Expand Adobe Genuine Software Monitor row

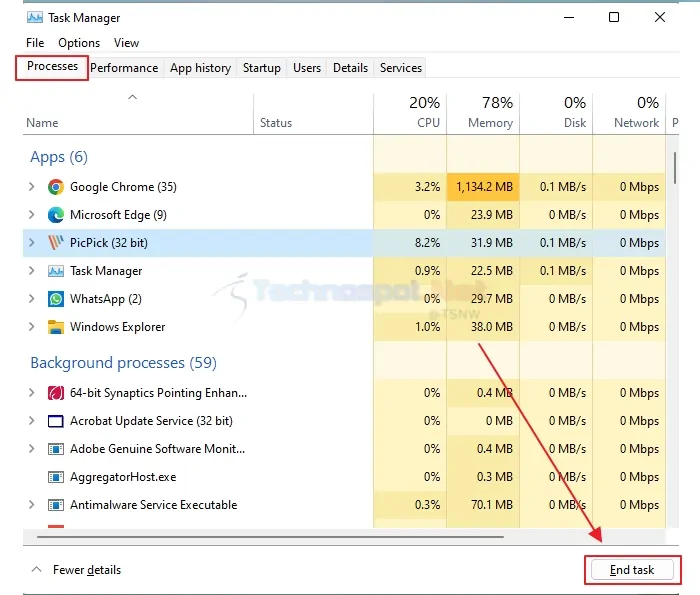tap(31, 449)
